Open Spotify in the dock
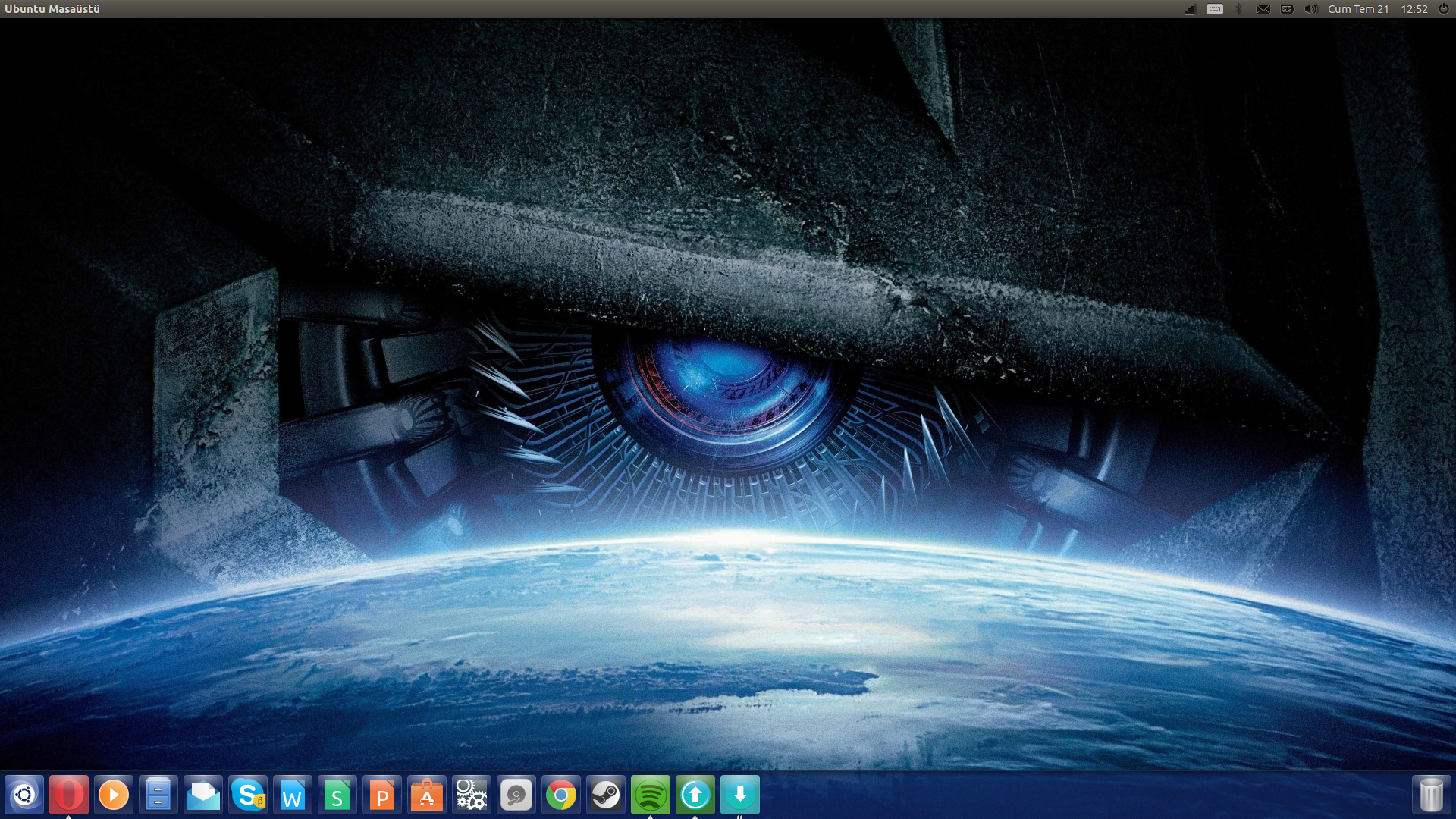This screenshot has height=819, width=1456. click(651, 795)
